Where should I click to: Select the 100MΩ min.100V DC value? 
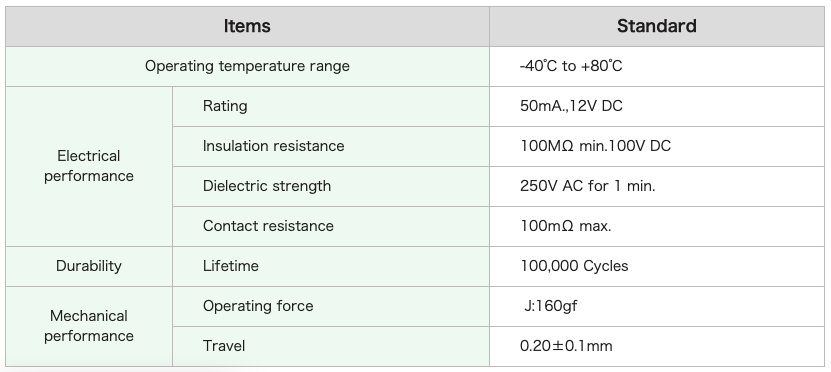595,146
